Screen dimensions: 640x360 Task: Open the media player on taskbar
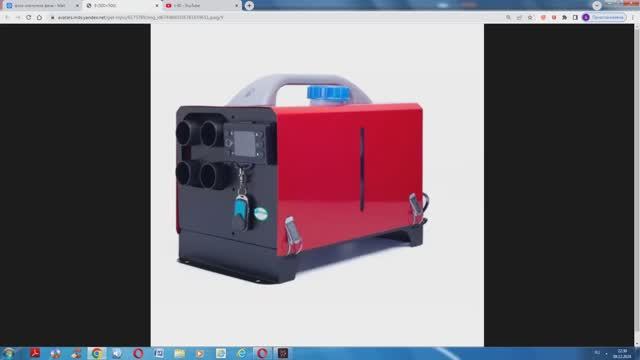[x=200, y=353]
